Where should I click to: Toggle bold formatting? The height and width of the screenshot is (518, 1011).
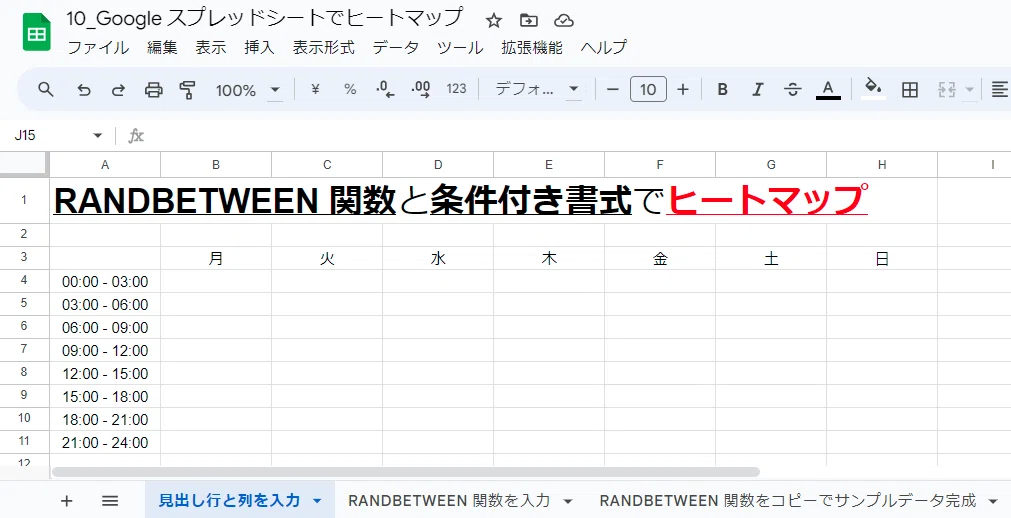click(x=723, y=90)
